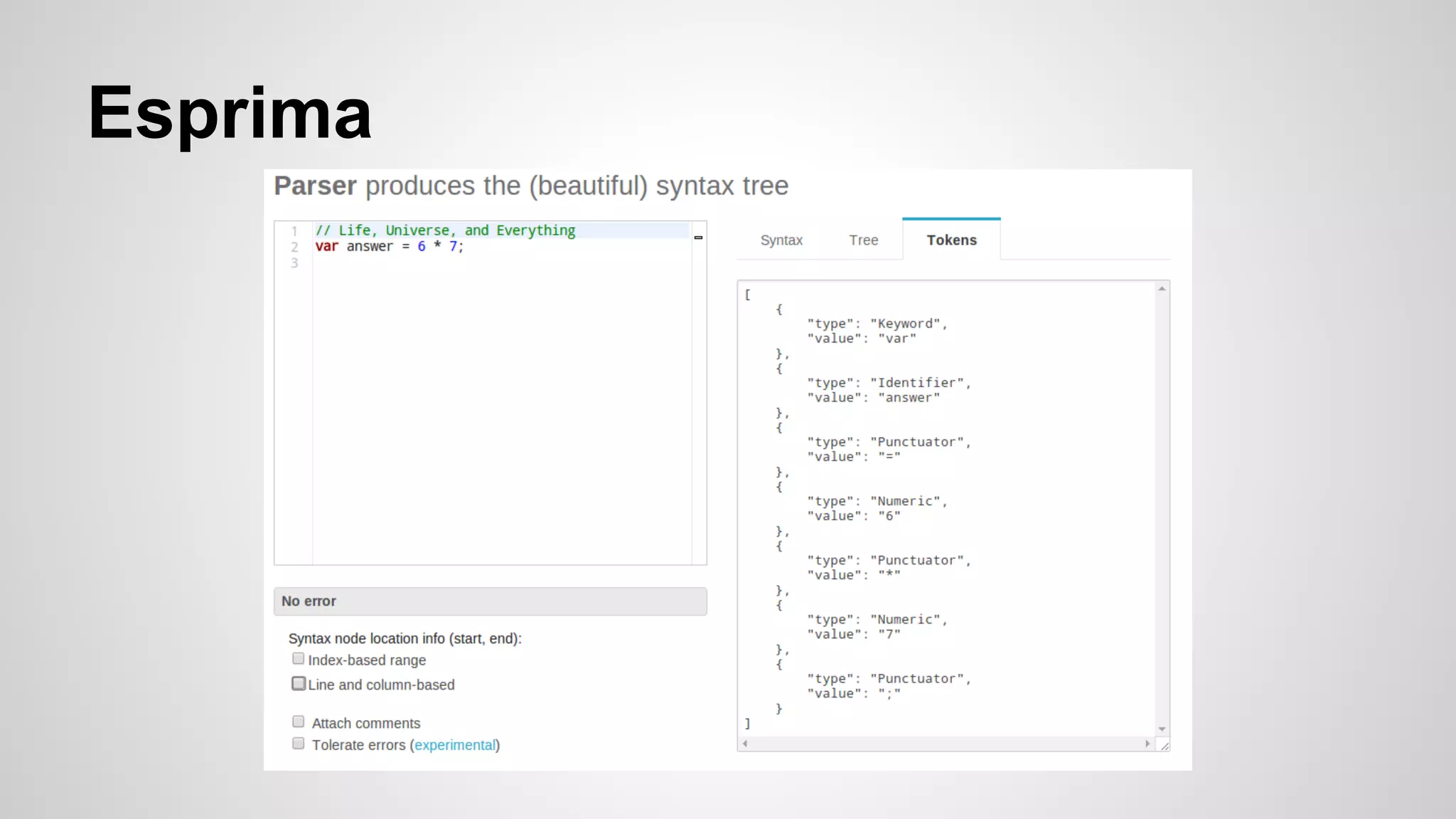The width and height of the screenshot is (1456, 819).
Task: Click the scroll-left arrow under tokens output
Action: tap(745, 744)
